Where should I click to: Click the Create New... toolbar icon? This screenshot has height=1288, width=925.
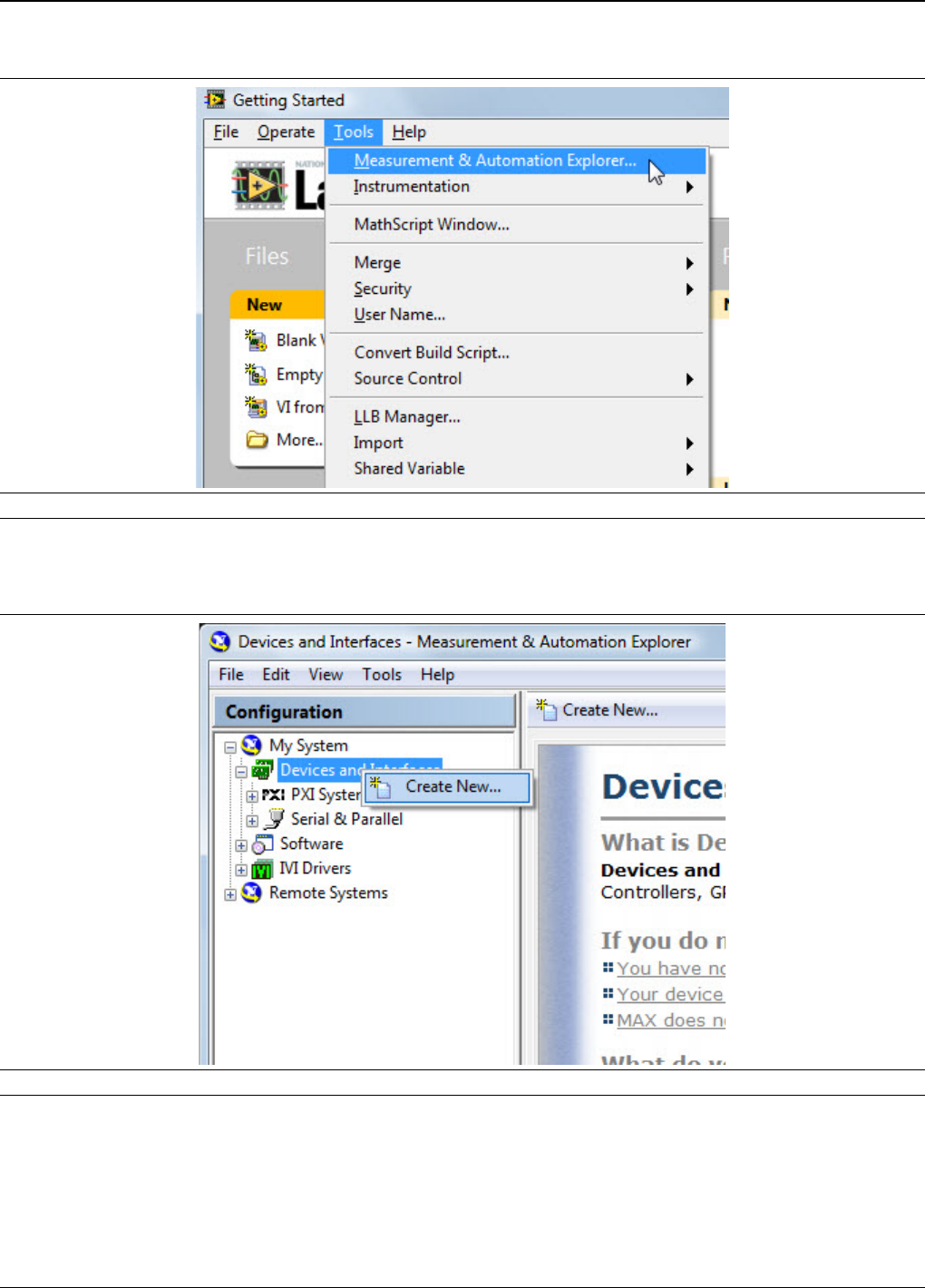click(x=546, y=709)
